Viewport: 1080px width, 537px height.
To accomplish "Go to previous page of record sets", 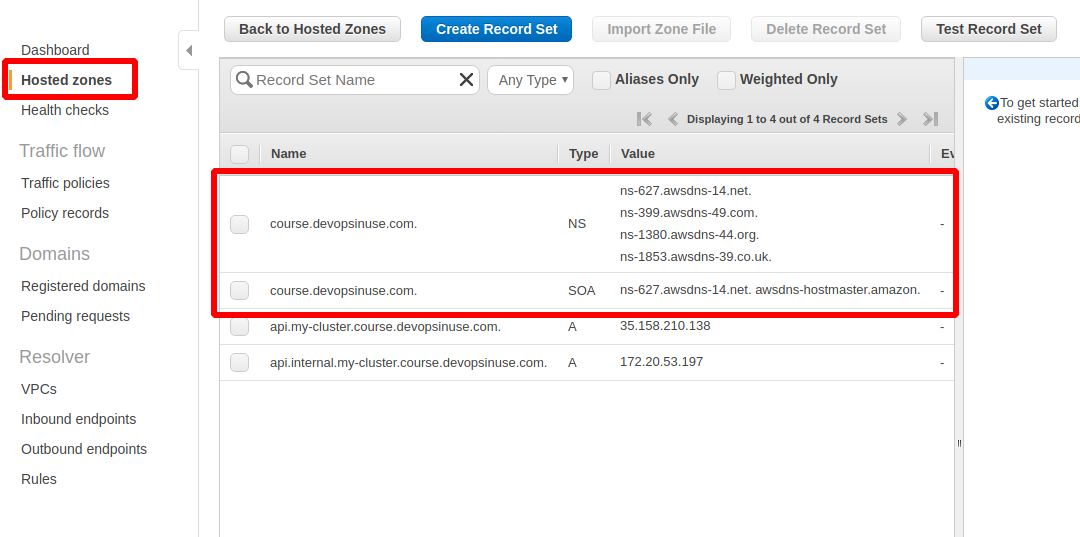I will coord(673,119).
